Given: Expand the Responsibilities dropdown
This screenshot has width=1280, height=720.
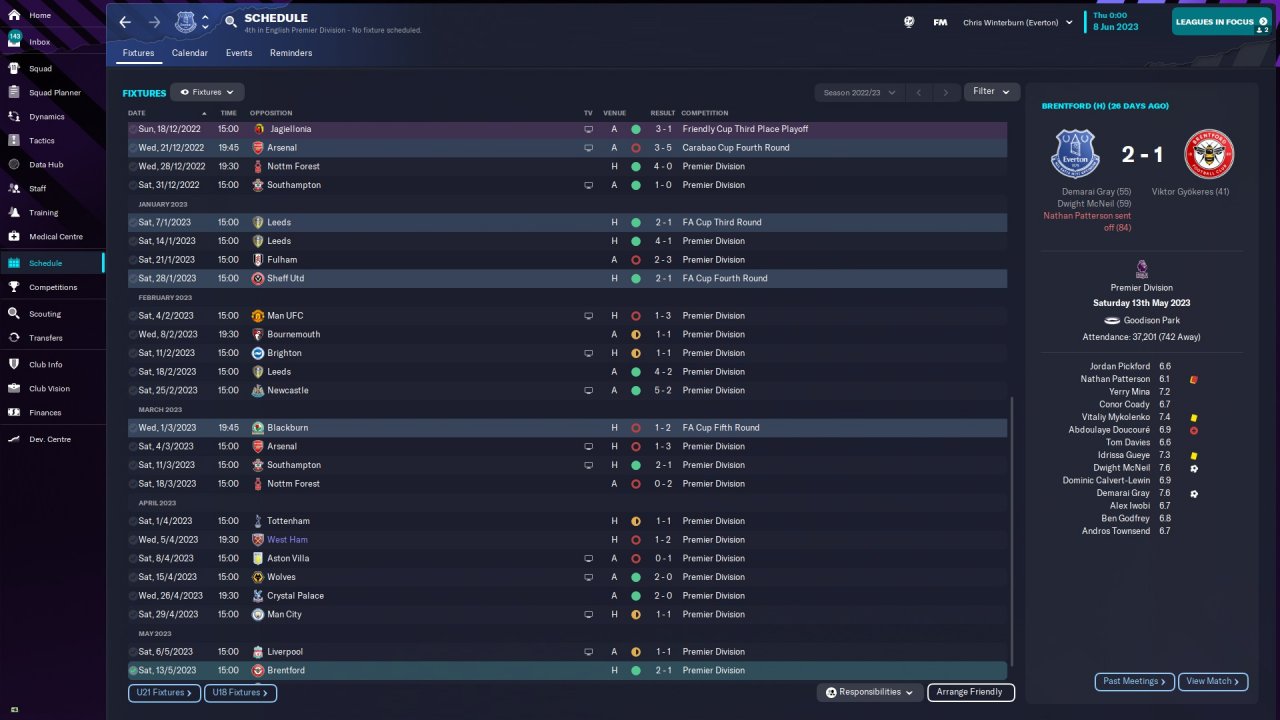Looking at the screenshot, I should click(x=869, y=692).
